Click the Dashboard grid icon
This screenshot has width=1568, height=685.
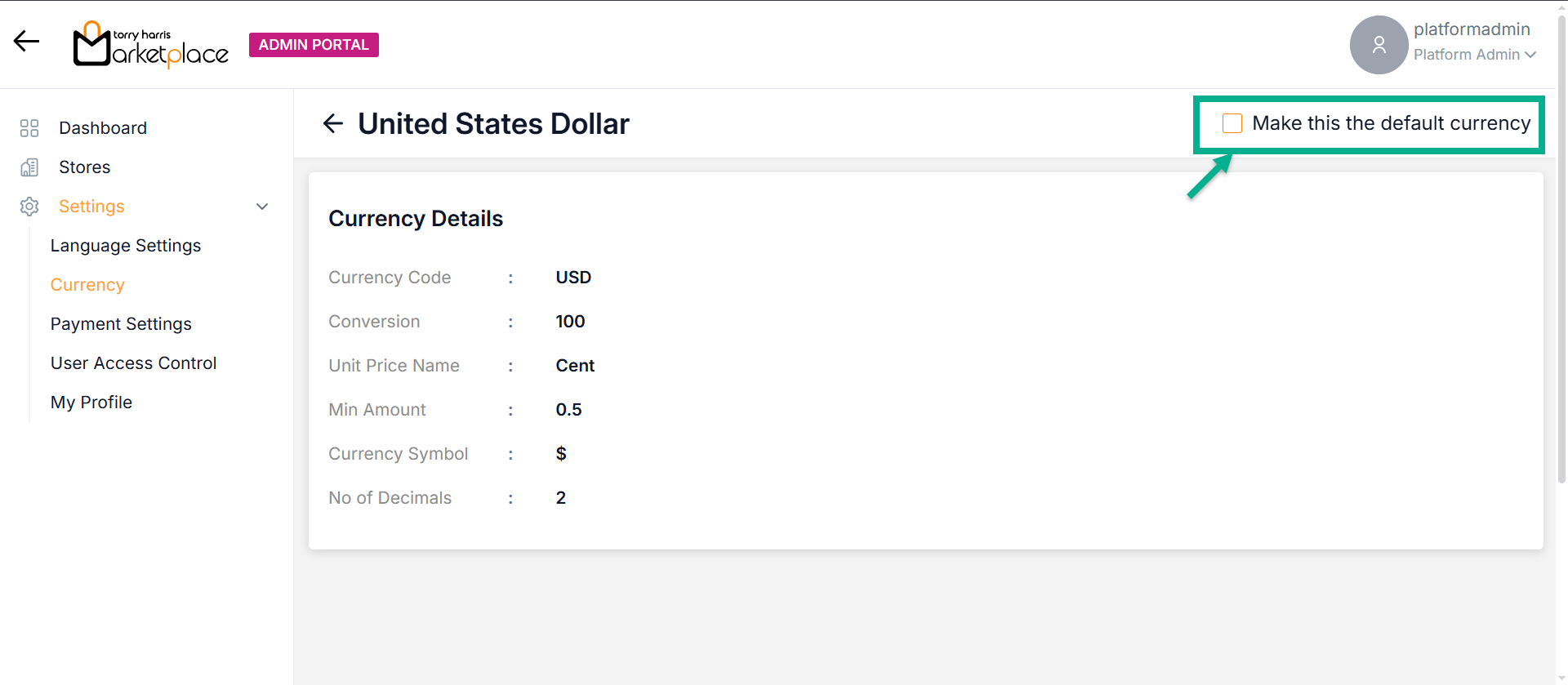[29, 128]
